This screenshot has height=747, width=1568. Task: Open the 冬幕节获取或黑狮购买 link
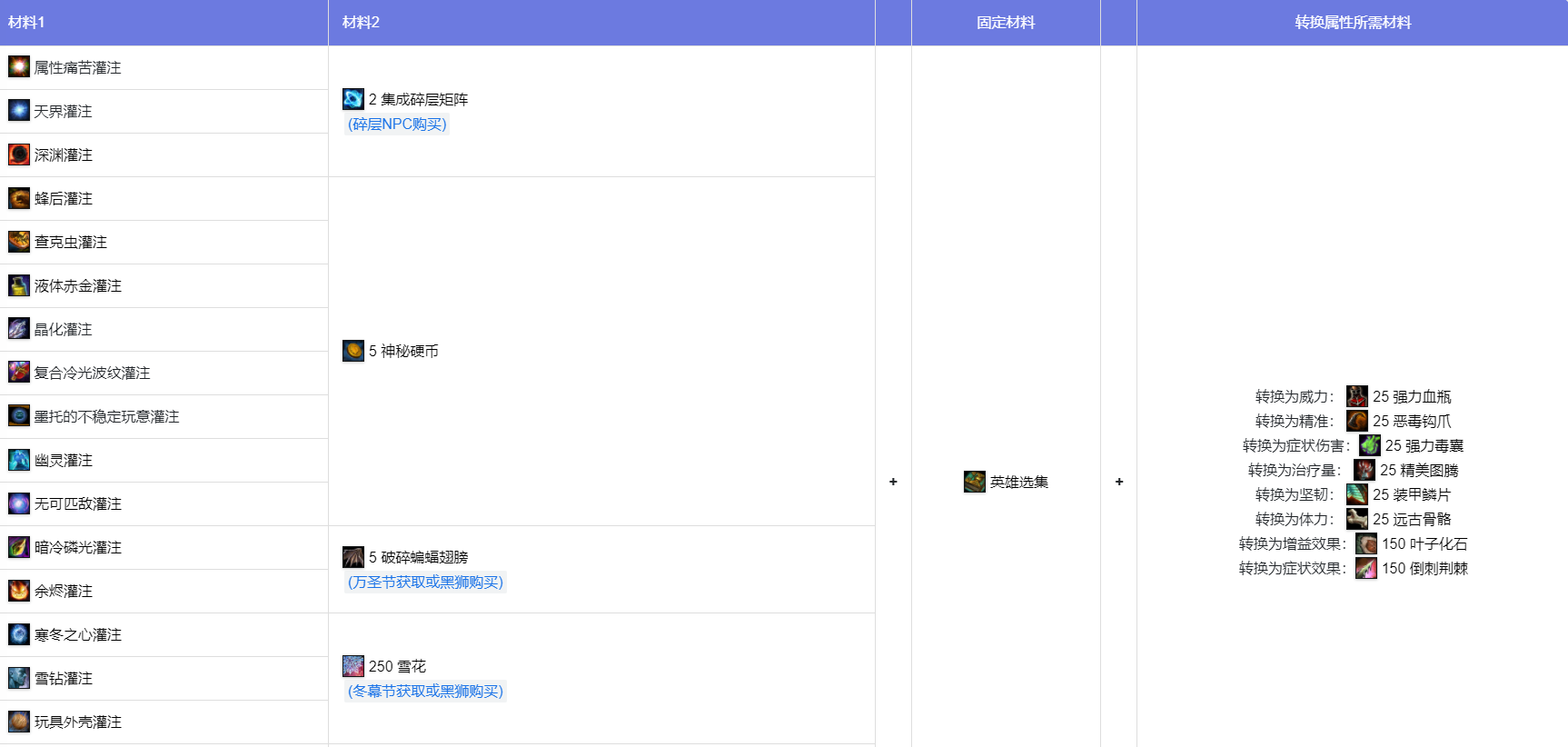(x=425, y=691)
